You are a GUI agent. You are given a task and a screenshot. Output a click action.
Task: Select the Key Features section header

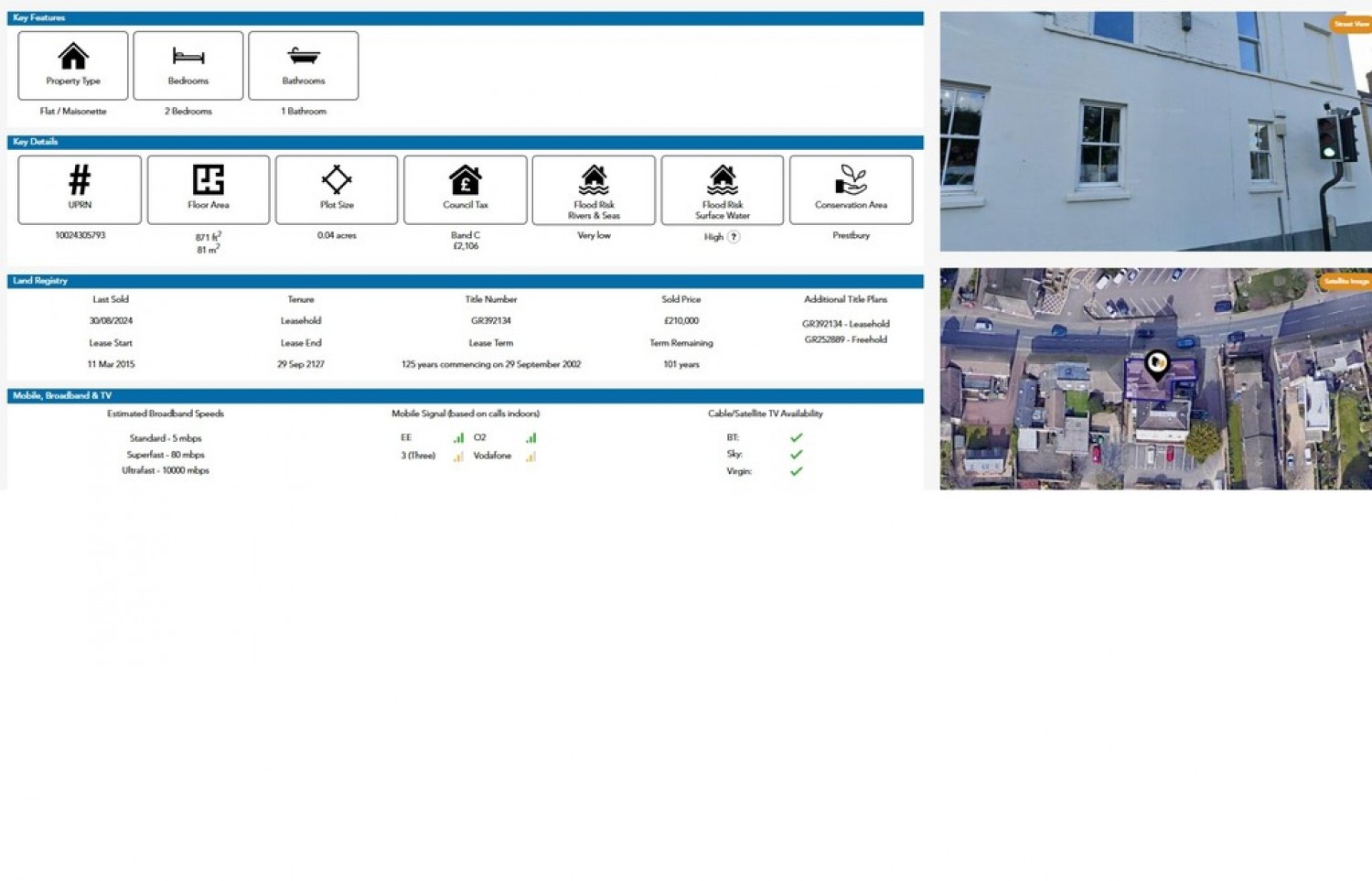(x=466, y=18)
